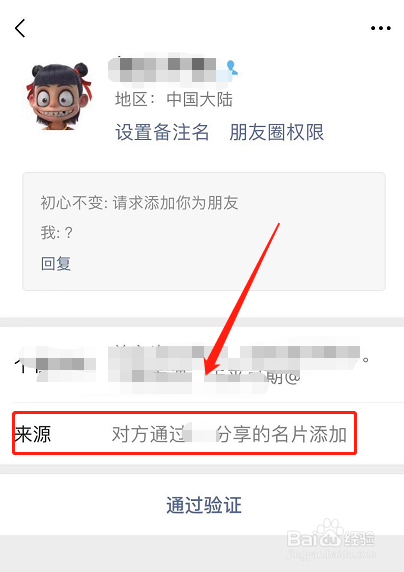Tap 分享的名片添加 source description text
Screen dimensions: 404x572
coord(281,434)
